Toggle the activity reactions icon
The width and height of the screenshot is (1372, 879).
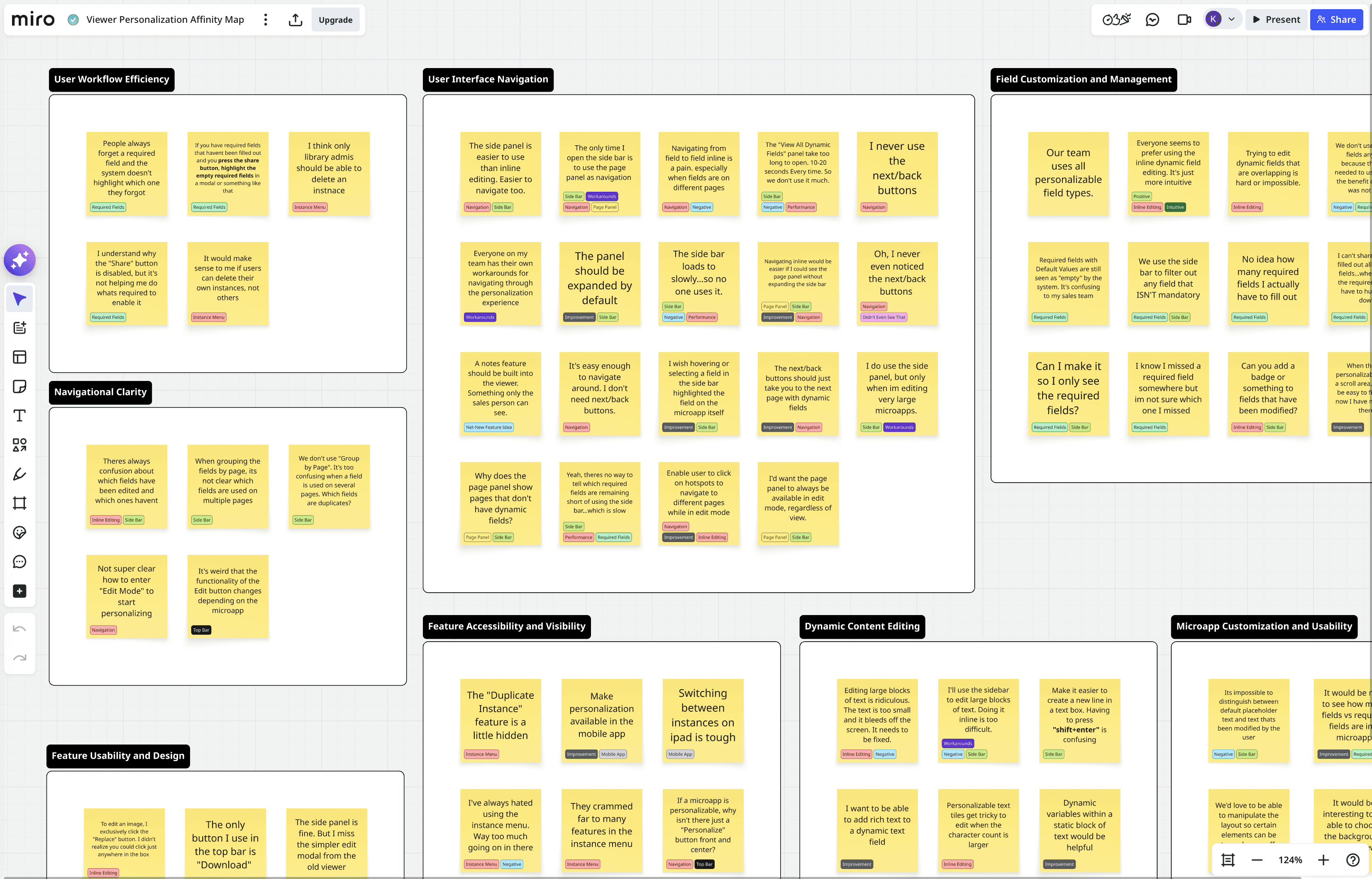(1116, 20)
